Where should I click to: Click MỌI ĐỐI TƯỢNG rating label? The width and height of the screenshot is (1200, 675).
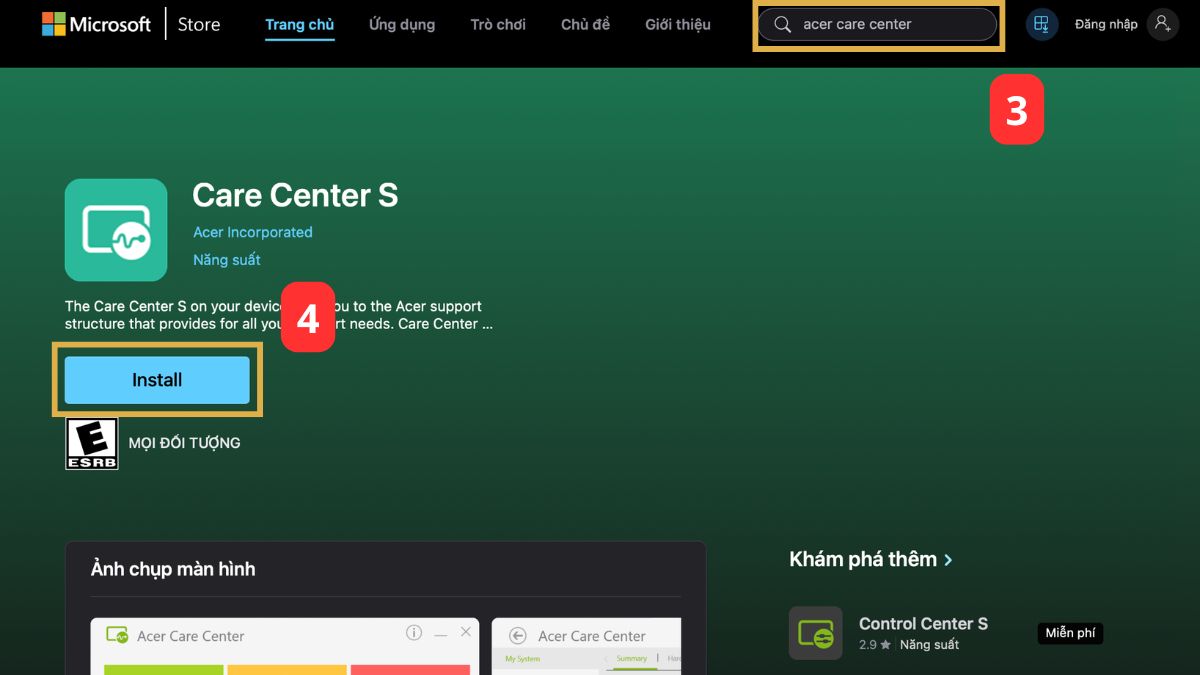point(185,443)
